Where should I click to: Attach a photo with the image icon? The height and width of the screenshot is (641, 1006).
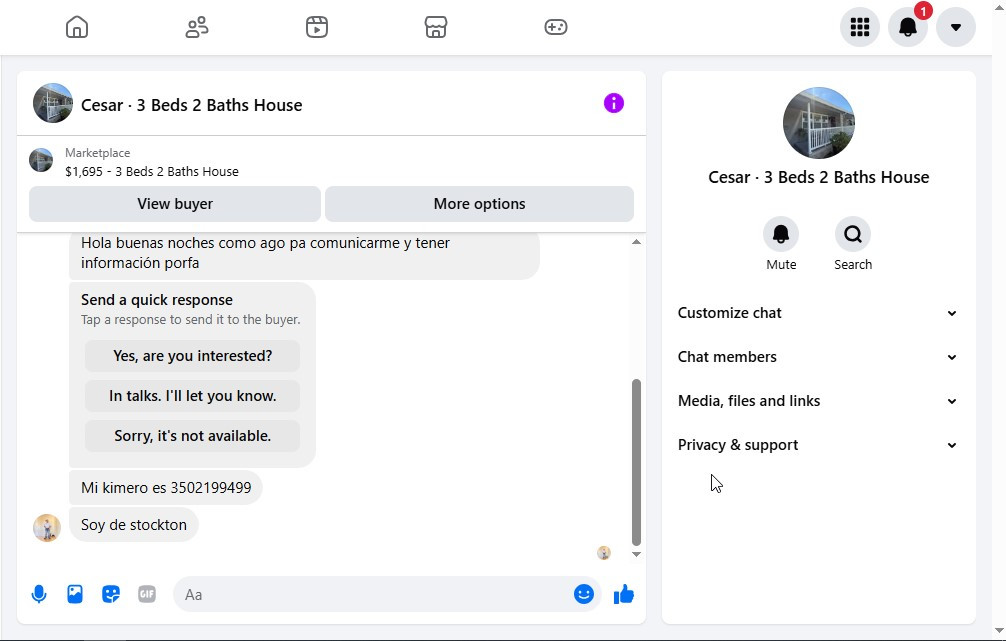tap(75, 594)
